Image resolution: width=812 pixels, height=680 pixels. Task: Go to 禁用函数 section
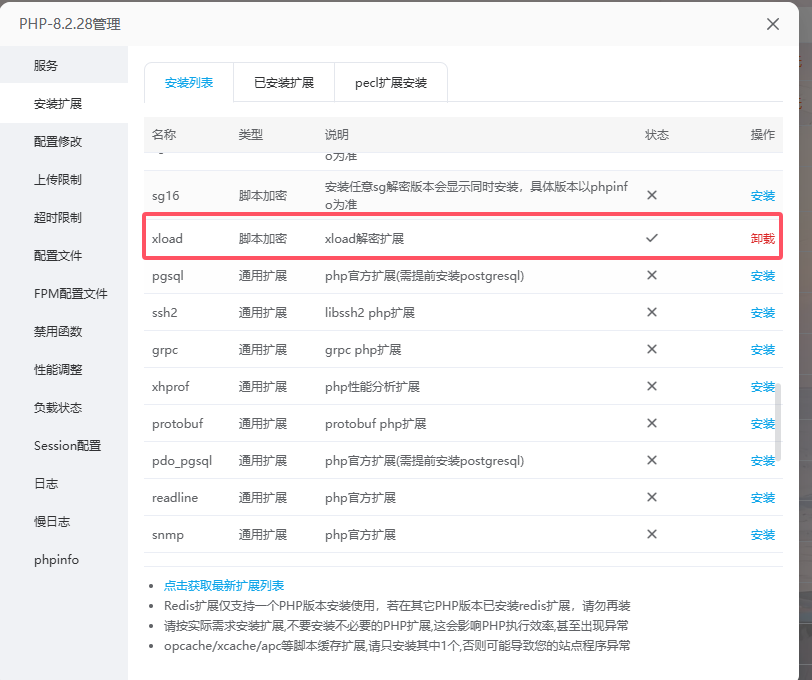pos(58,332)
